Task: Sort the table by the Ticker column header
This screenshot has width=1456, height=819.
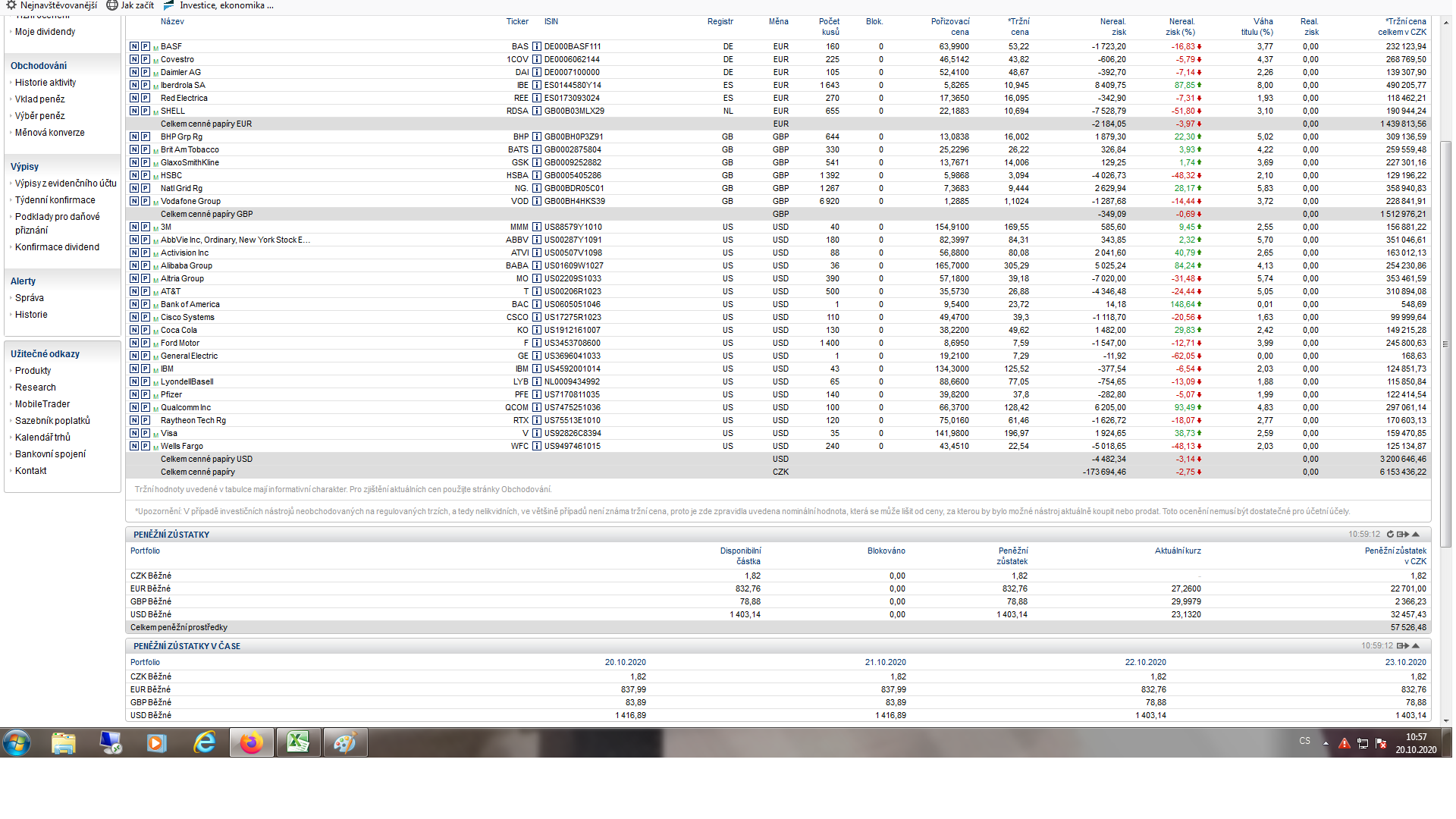Action: [517, 21]
